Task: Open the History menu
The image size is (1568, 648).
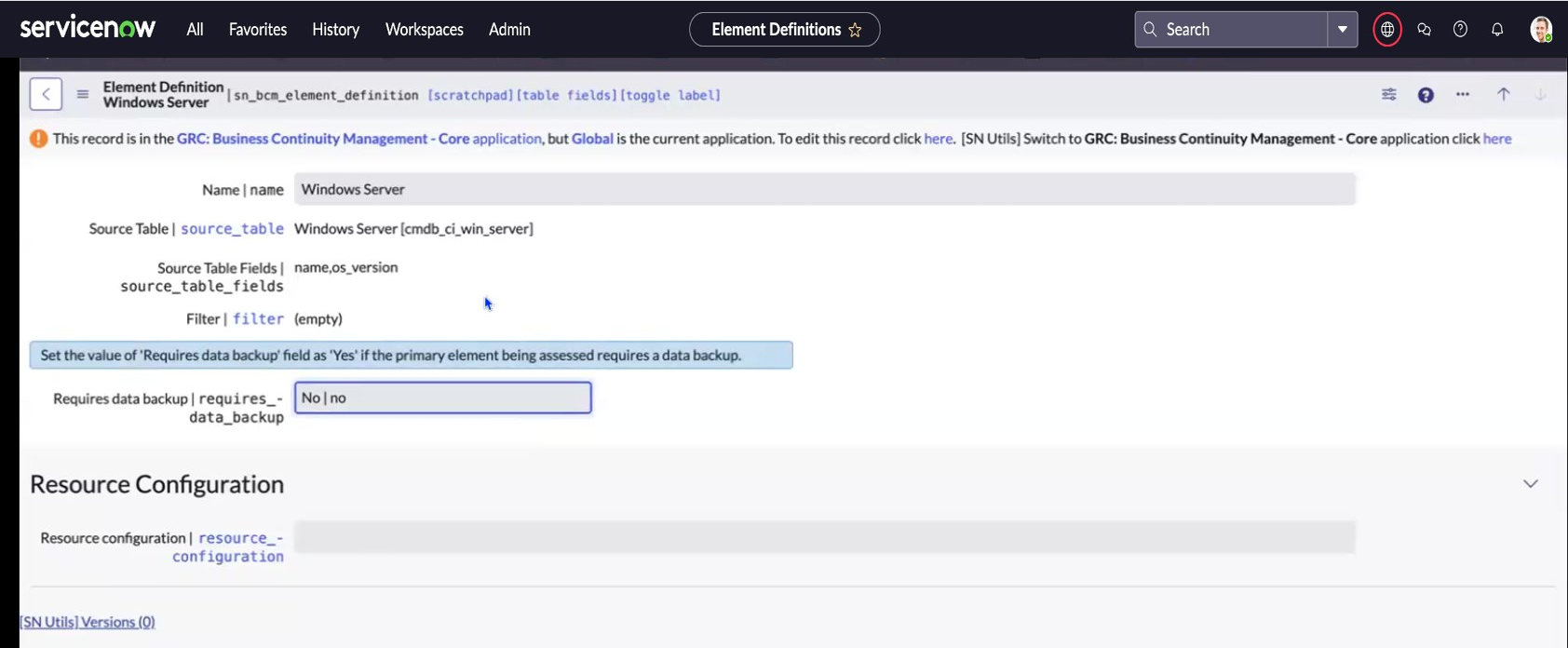Action: [x=336, y=30]
